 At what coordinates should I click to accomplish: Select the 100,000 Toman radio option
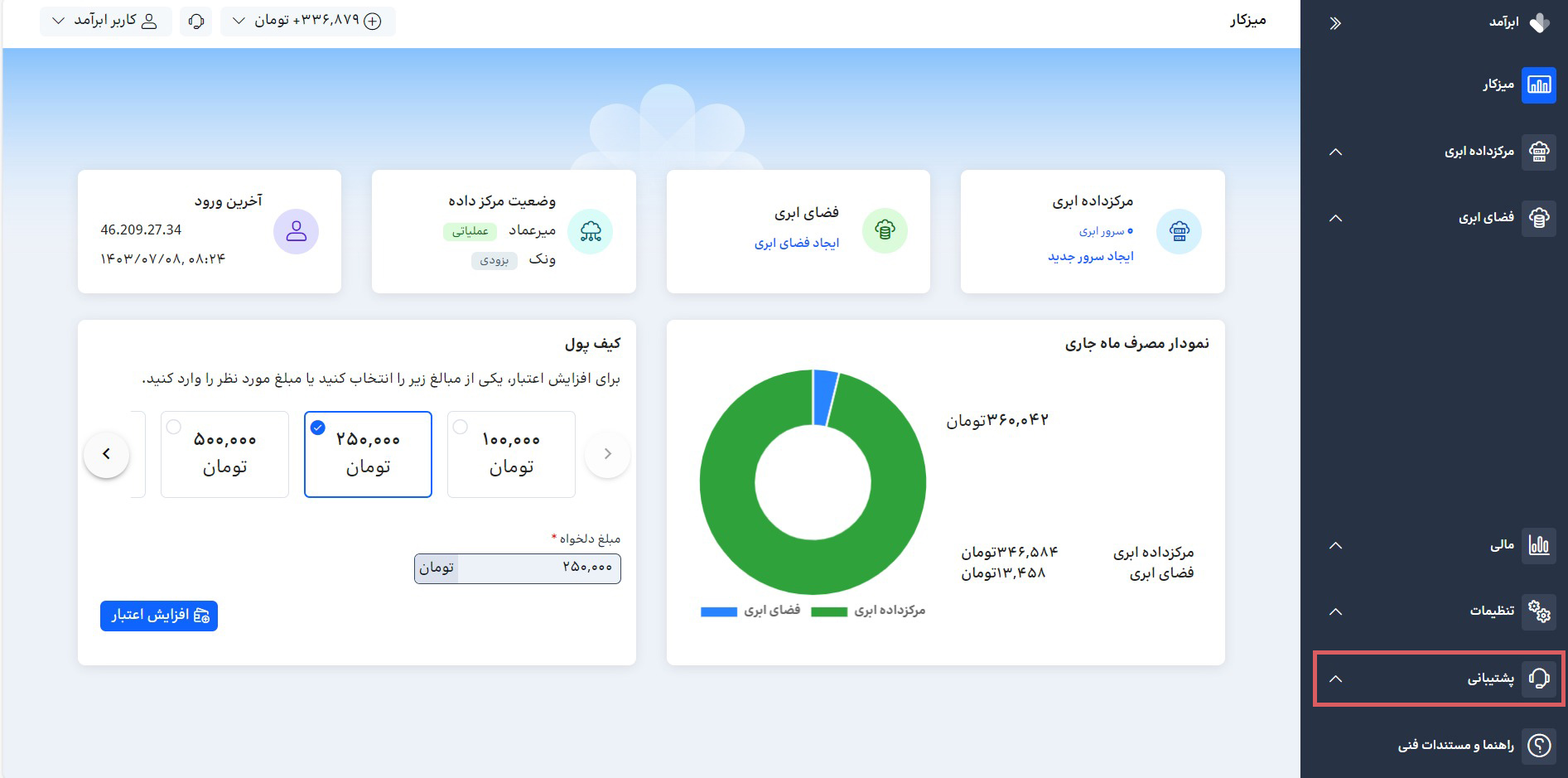pyautogui.click(x=461, y=427)
